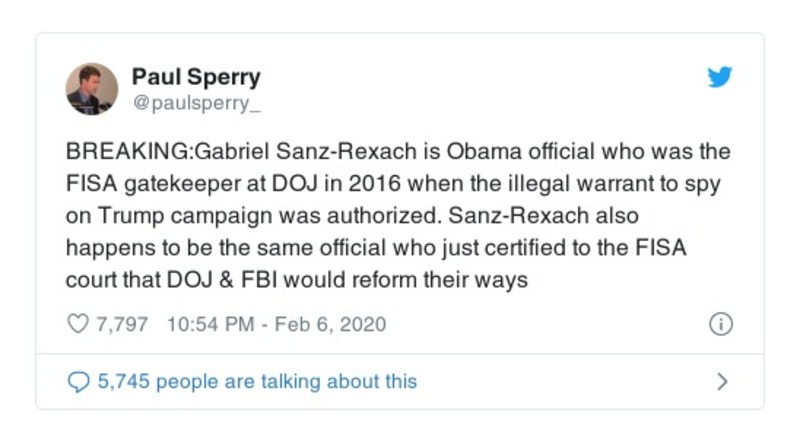Viewport: 800px width, 445px height.
Task: Open the tweet info circle icon
Action: (720, 325)
